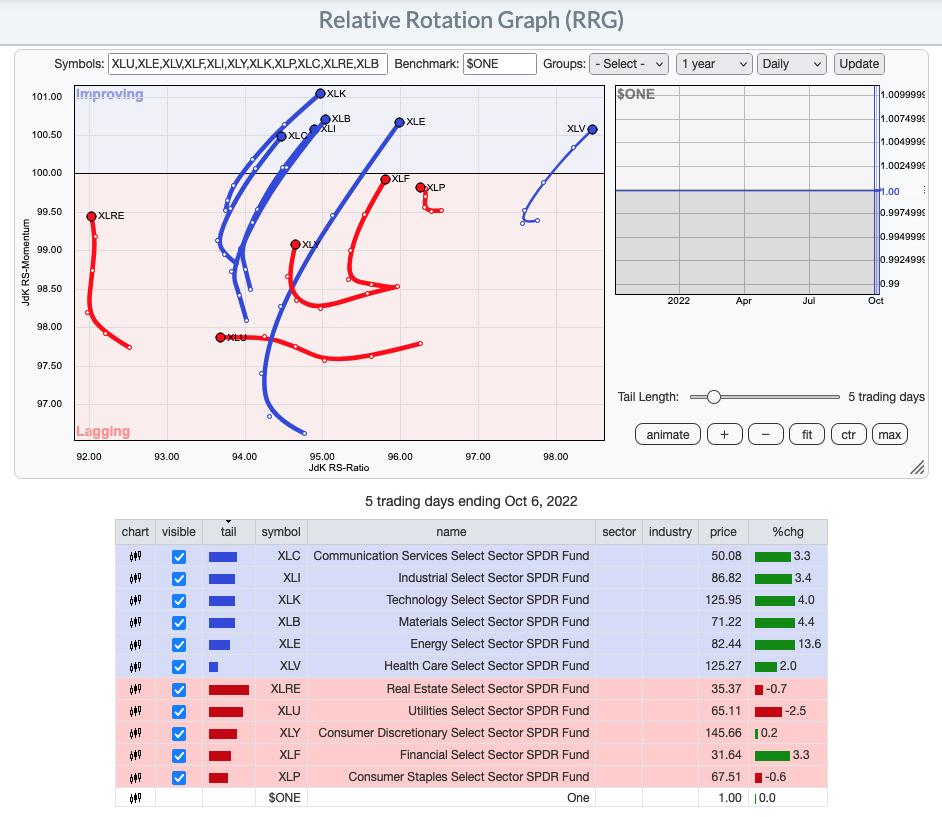Open chart icon for XLB row
This screenshot has width=942, height=817.
pyautogui.click(x=135, y=622)
